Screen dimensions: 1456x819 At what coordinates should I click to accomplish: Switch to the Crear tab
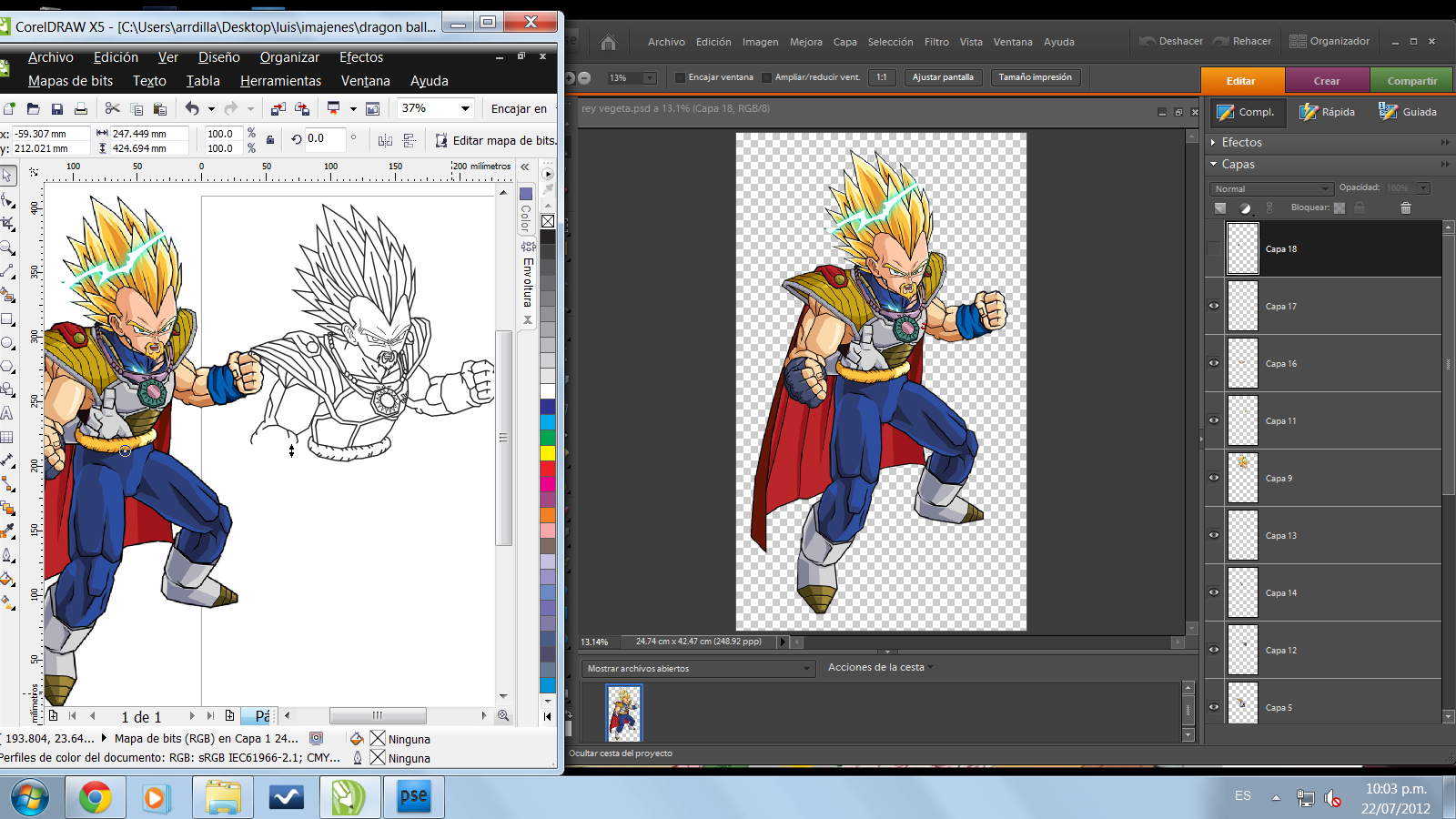pyautogui.click(x=1327, y=81)
